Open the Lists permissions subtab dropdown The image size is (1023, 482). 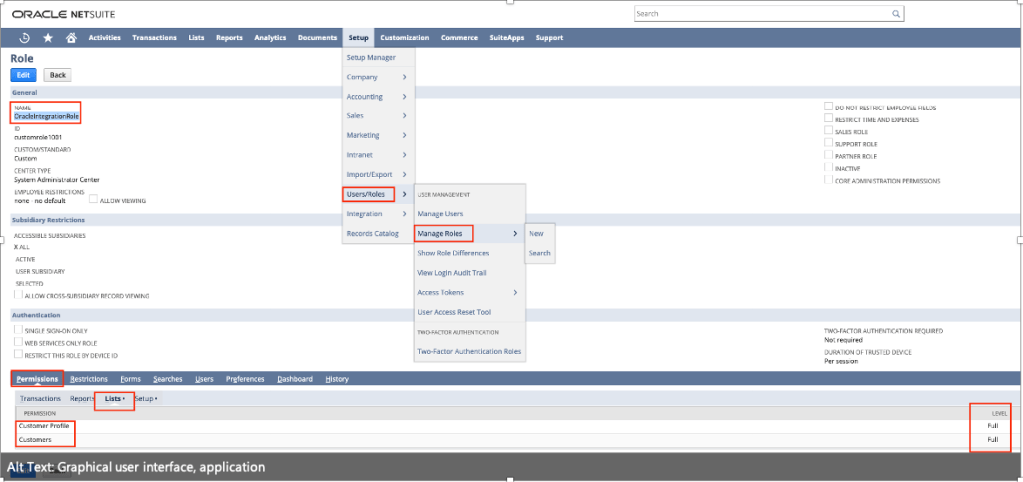point(115,398)
